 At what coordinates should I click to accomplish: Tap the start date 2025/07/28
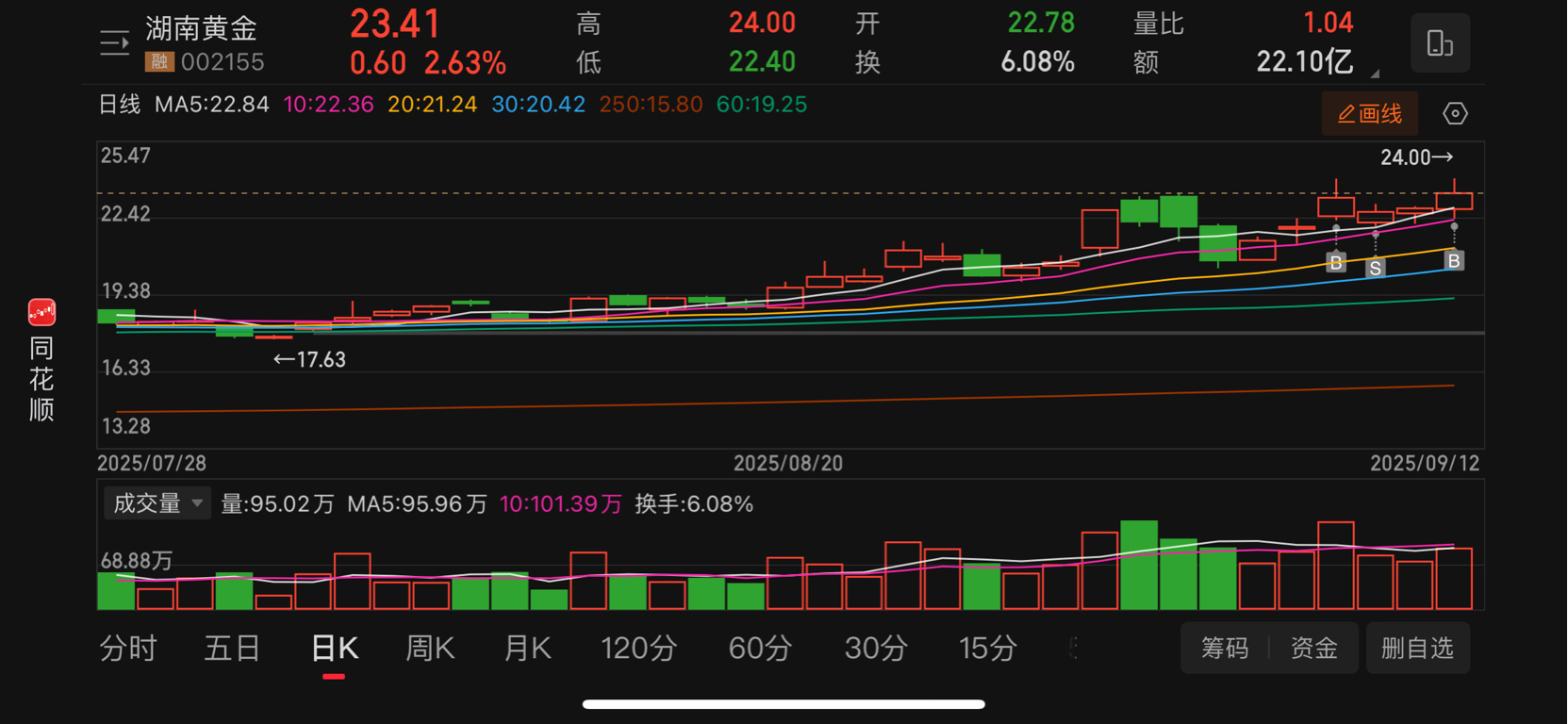point(152,464)
